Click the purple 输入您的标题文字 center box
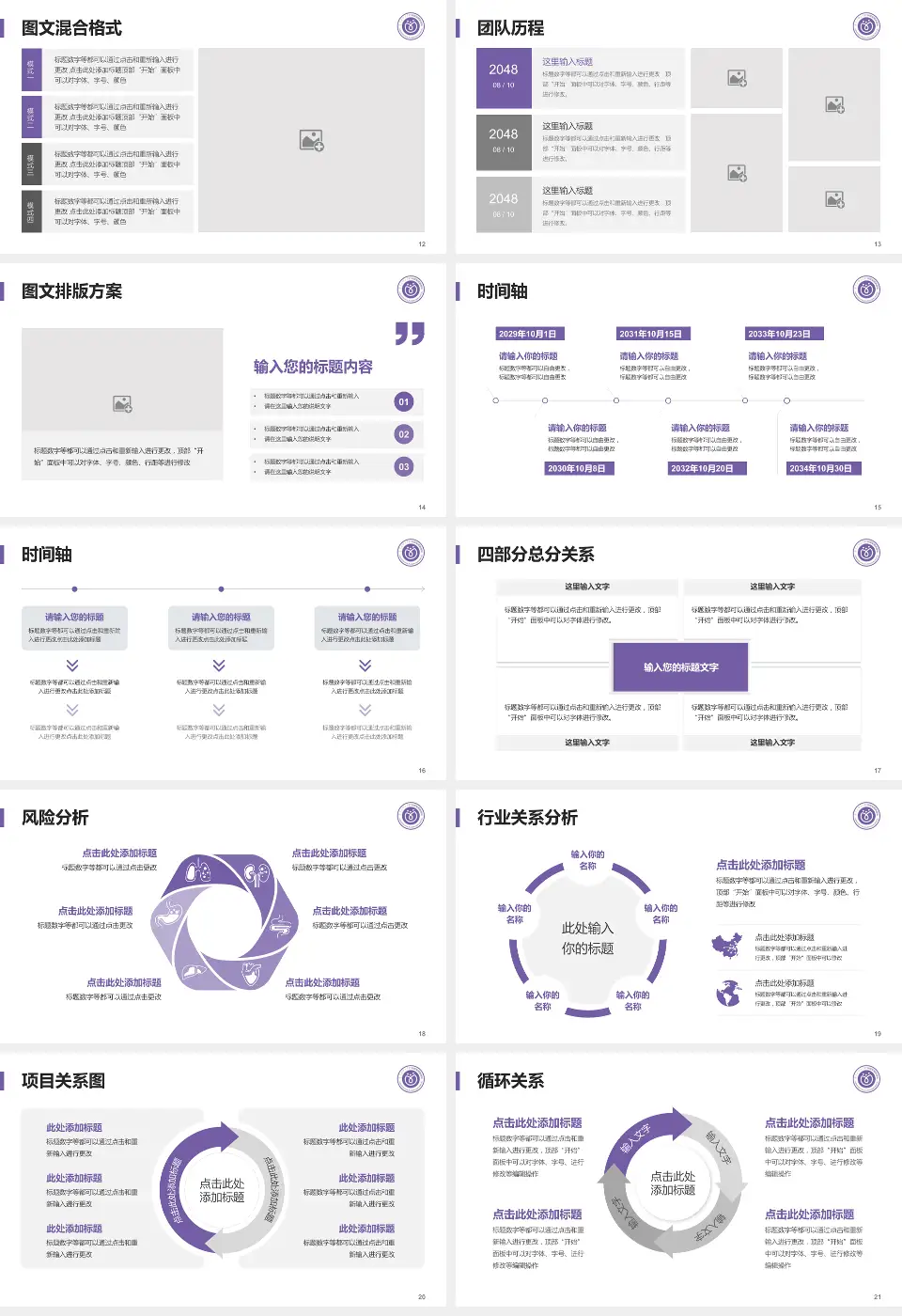The width and height of the screenshot is (902, 1316). (680, 667)
